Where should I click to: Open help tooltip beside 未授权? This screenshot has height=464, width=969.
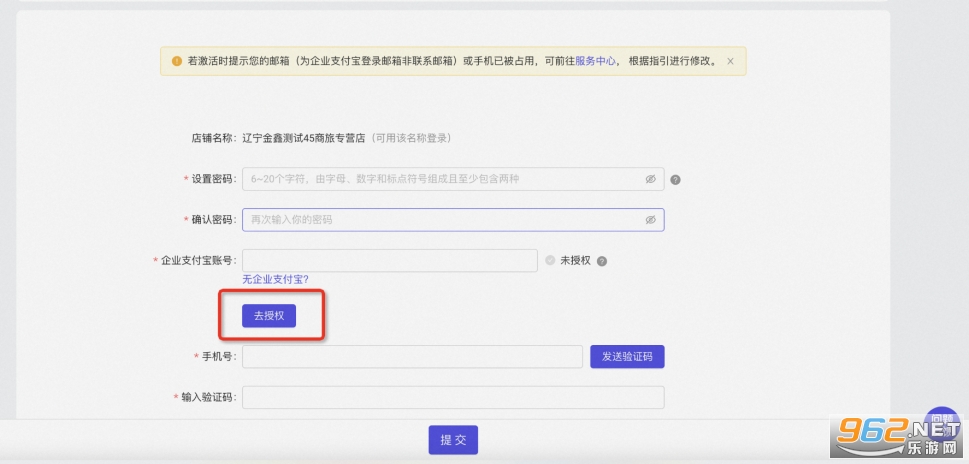coord(602,261)
